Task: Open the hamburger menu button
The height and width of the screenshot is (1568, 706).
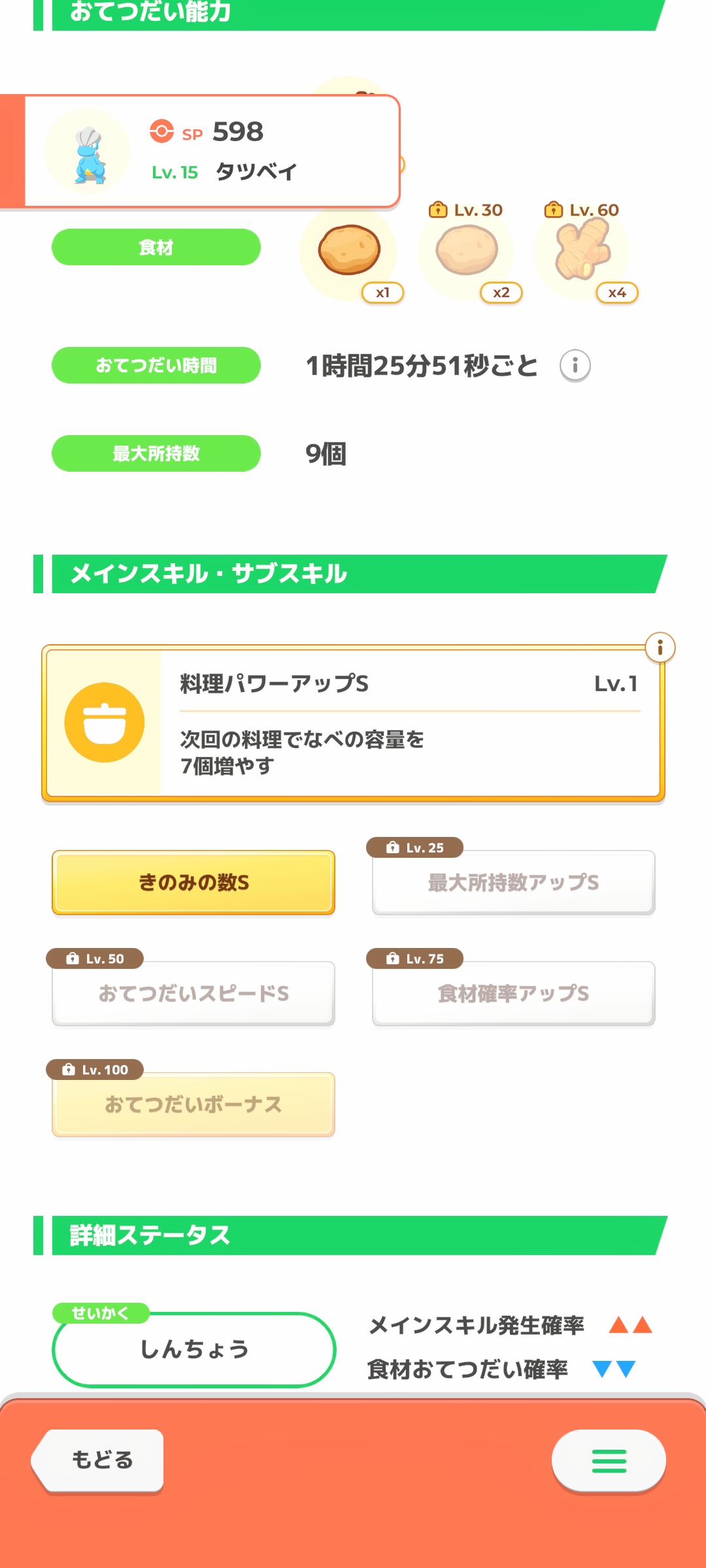Action: [609, 1461]
